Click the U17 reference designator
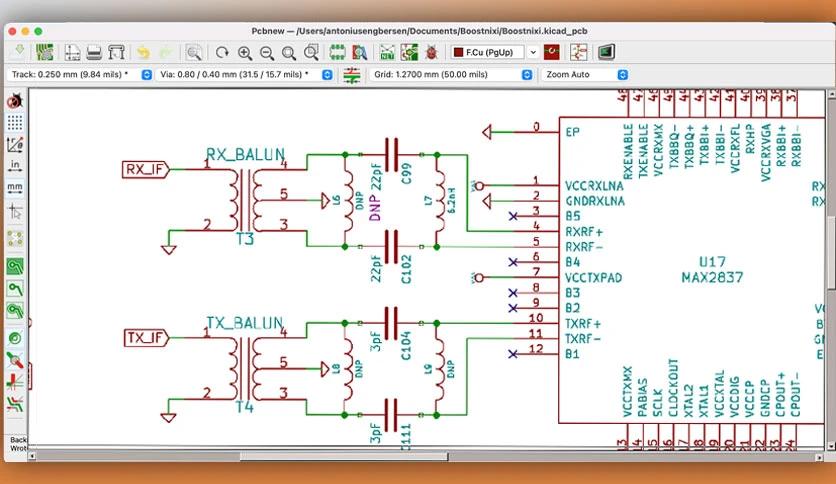 712,262
